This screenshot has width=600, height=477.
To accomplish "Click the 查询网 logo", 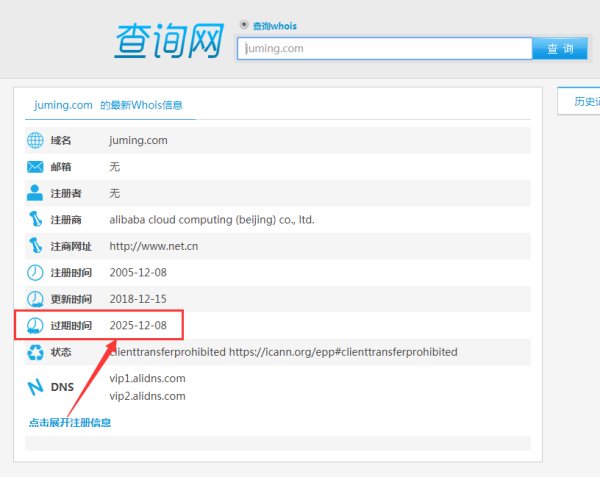I will click(169, 41).
